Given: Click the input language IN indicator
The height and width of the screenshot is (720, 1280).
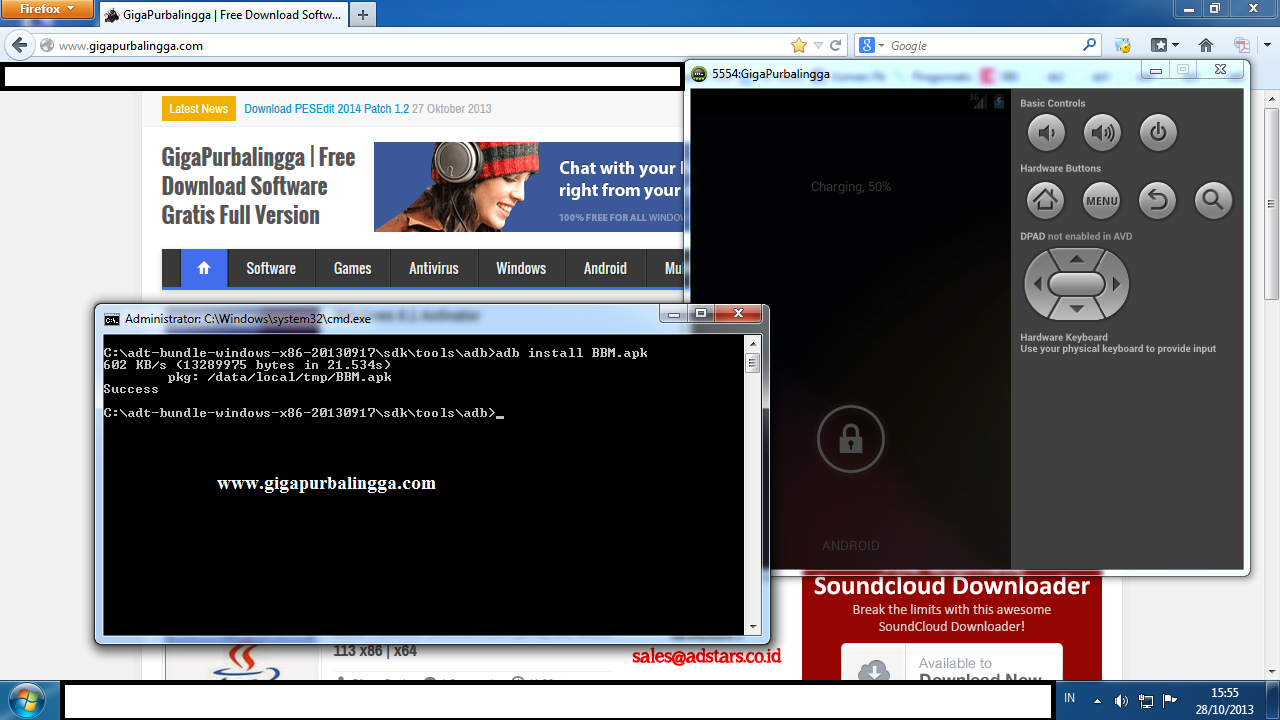Looking at the screenshot, I should 1070,698.
